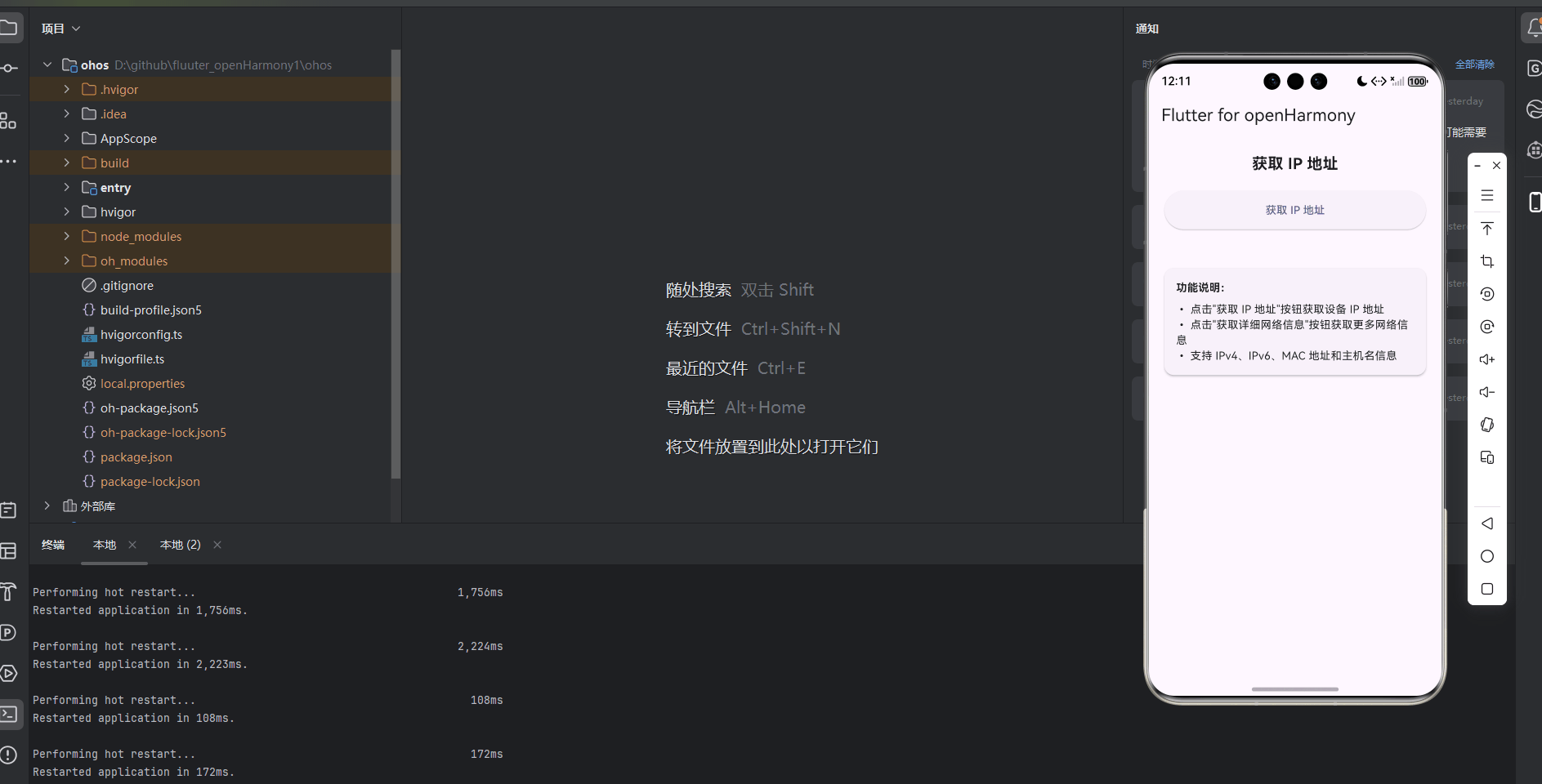Switch to the 终端 tab

(52, 545)
